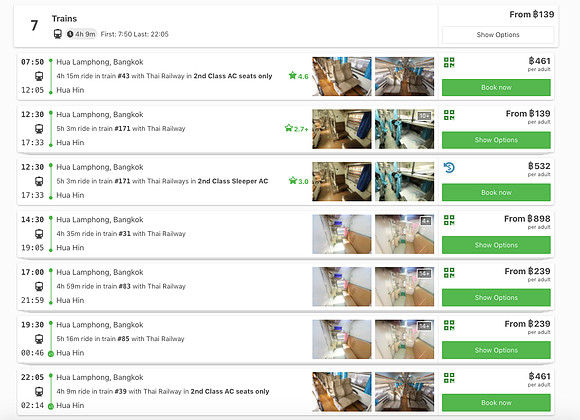Click the train icon on the 2nd Class Sleeper AC row
The width and height of the screenshot is (580, 420).
click(39, 181)
